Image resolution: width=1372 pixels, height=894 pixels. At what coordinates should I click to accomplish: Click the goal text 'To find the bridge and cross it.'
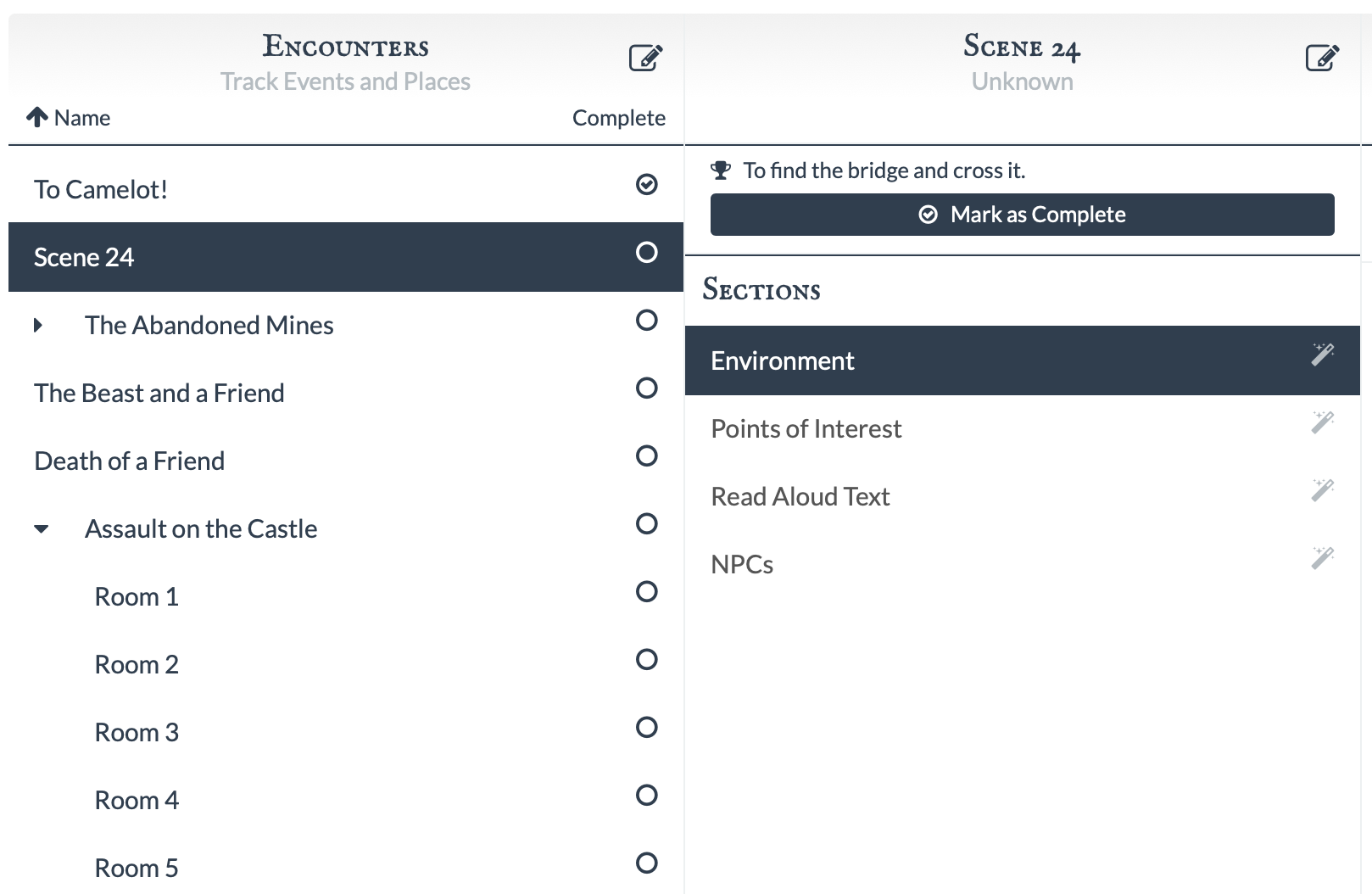(884, 170)
